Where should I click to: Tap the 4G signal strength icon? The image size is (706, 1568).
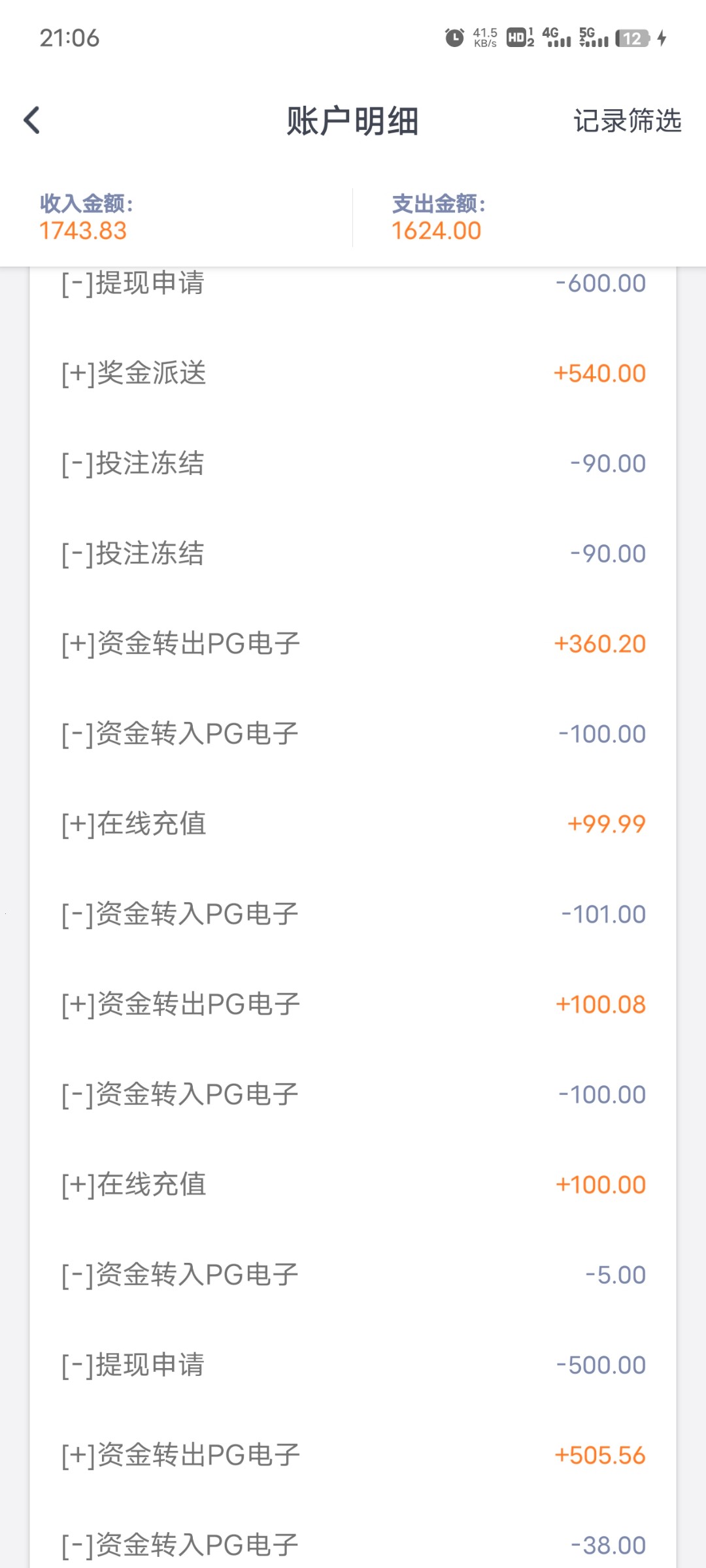pos(556,38)
